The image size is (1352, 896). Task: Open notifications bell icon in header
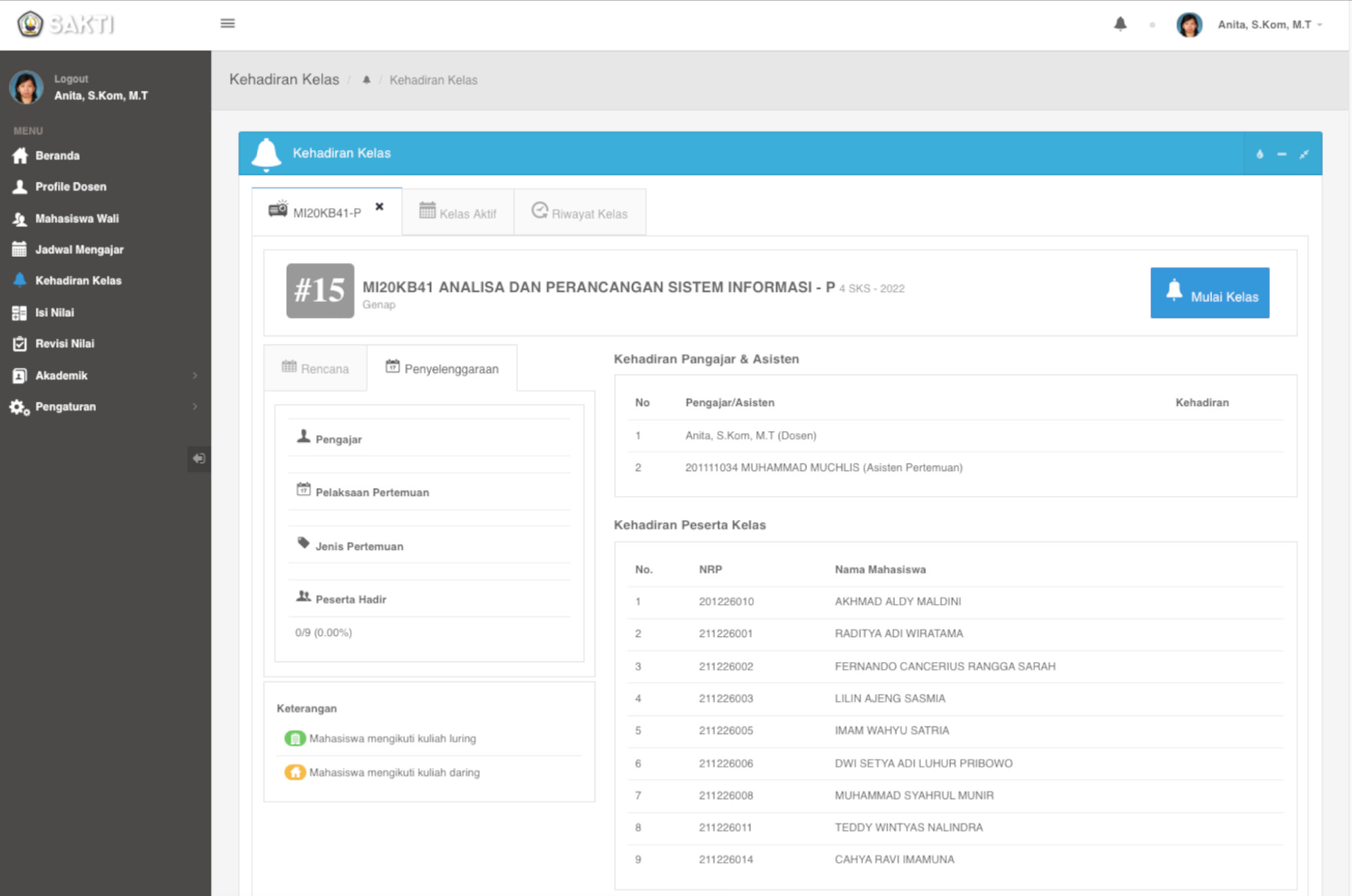coord(1120,24)
